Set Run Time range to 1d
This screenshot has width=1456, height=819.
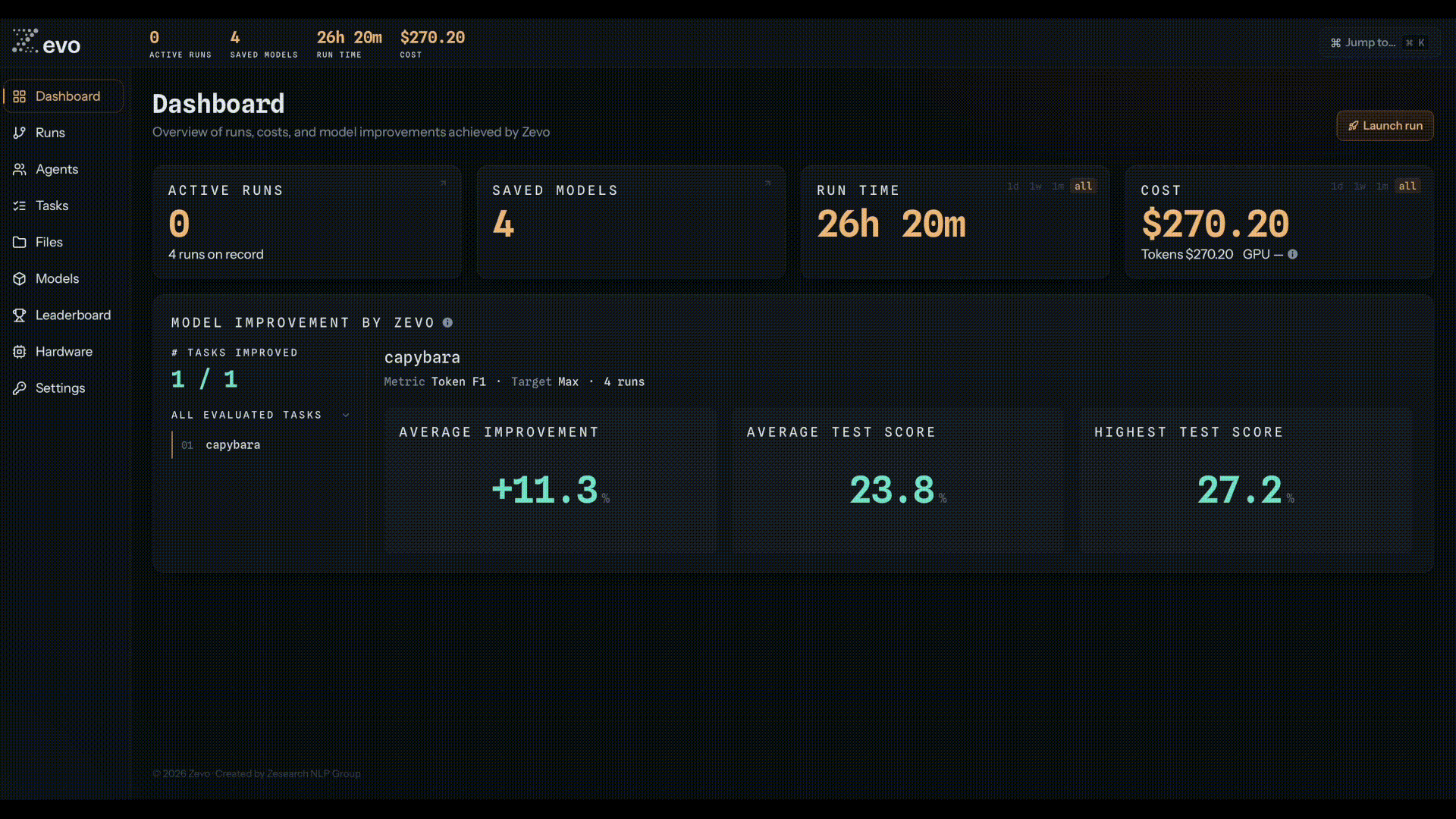[1012, 186]
